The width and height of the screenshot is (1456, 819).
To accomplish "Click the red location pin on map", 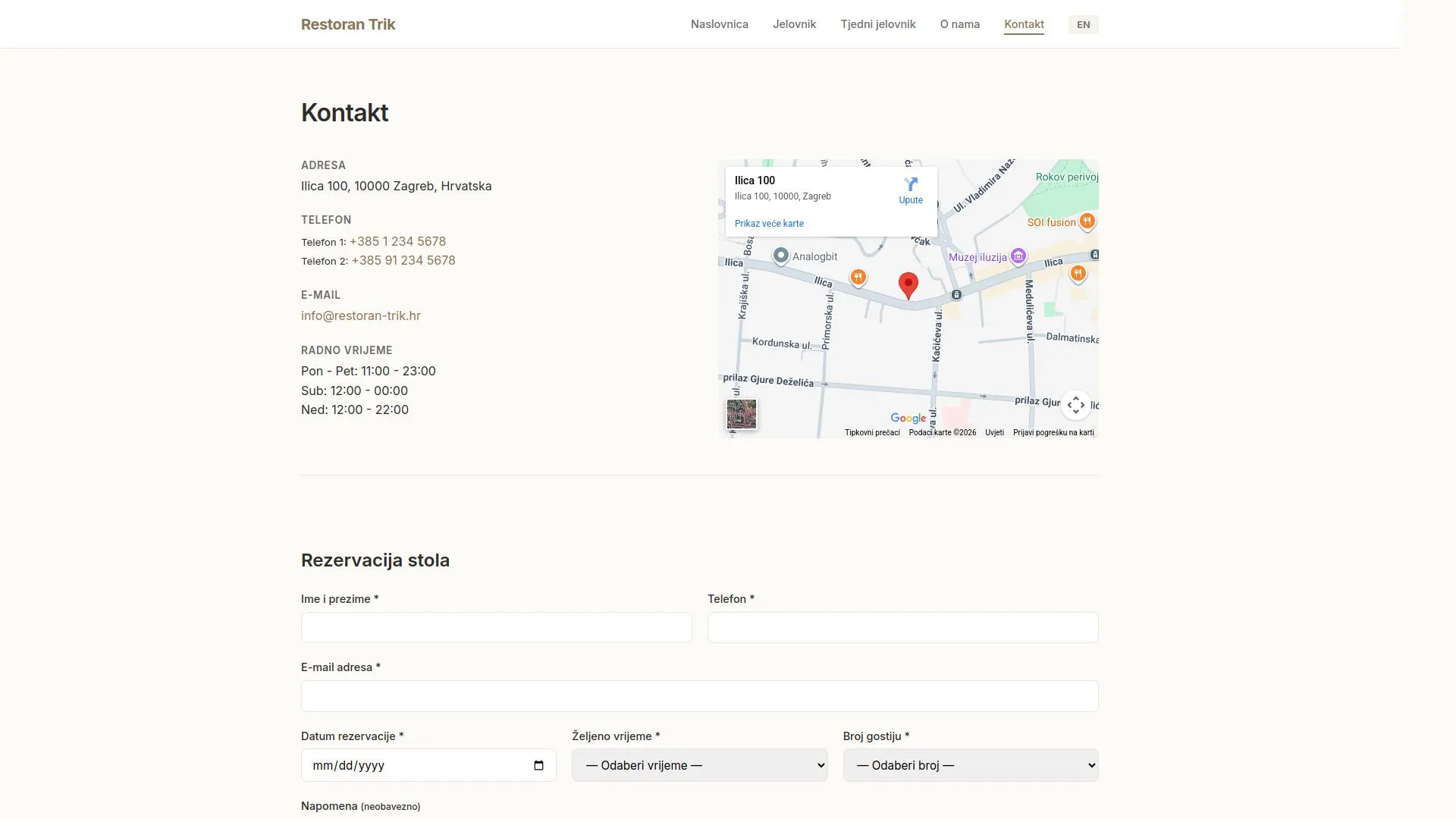I will (x=908, y=284).
